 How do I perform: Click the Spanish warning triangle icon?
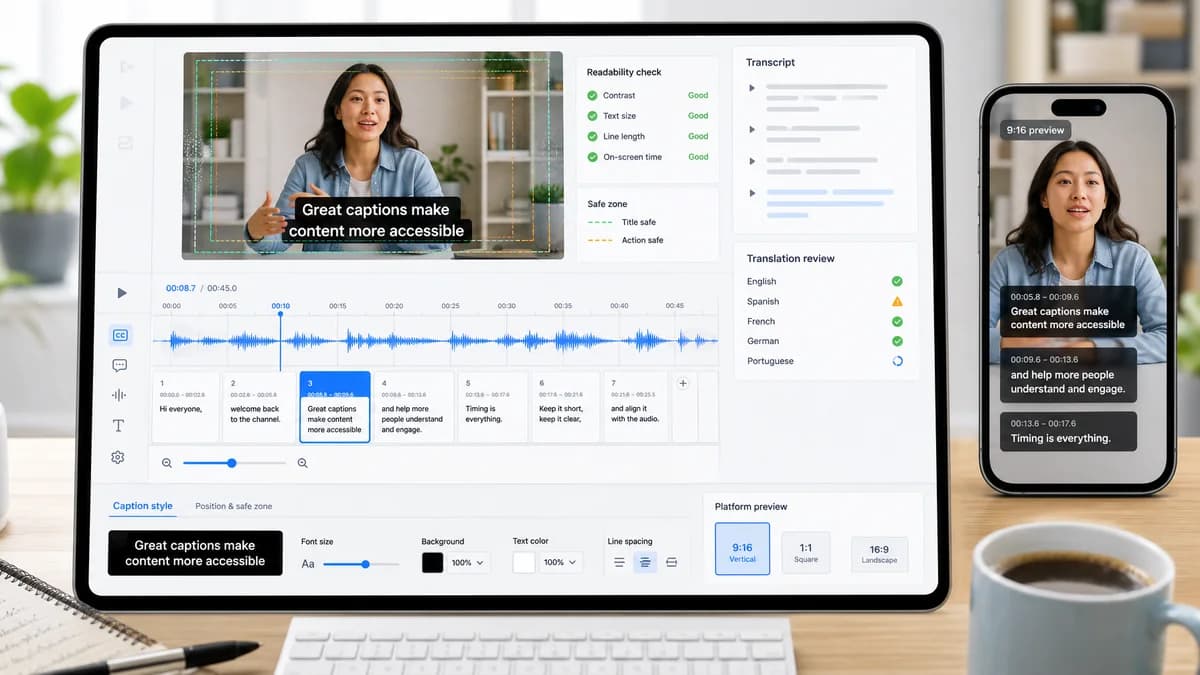pyautogui.click(x=897, y=301)
